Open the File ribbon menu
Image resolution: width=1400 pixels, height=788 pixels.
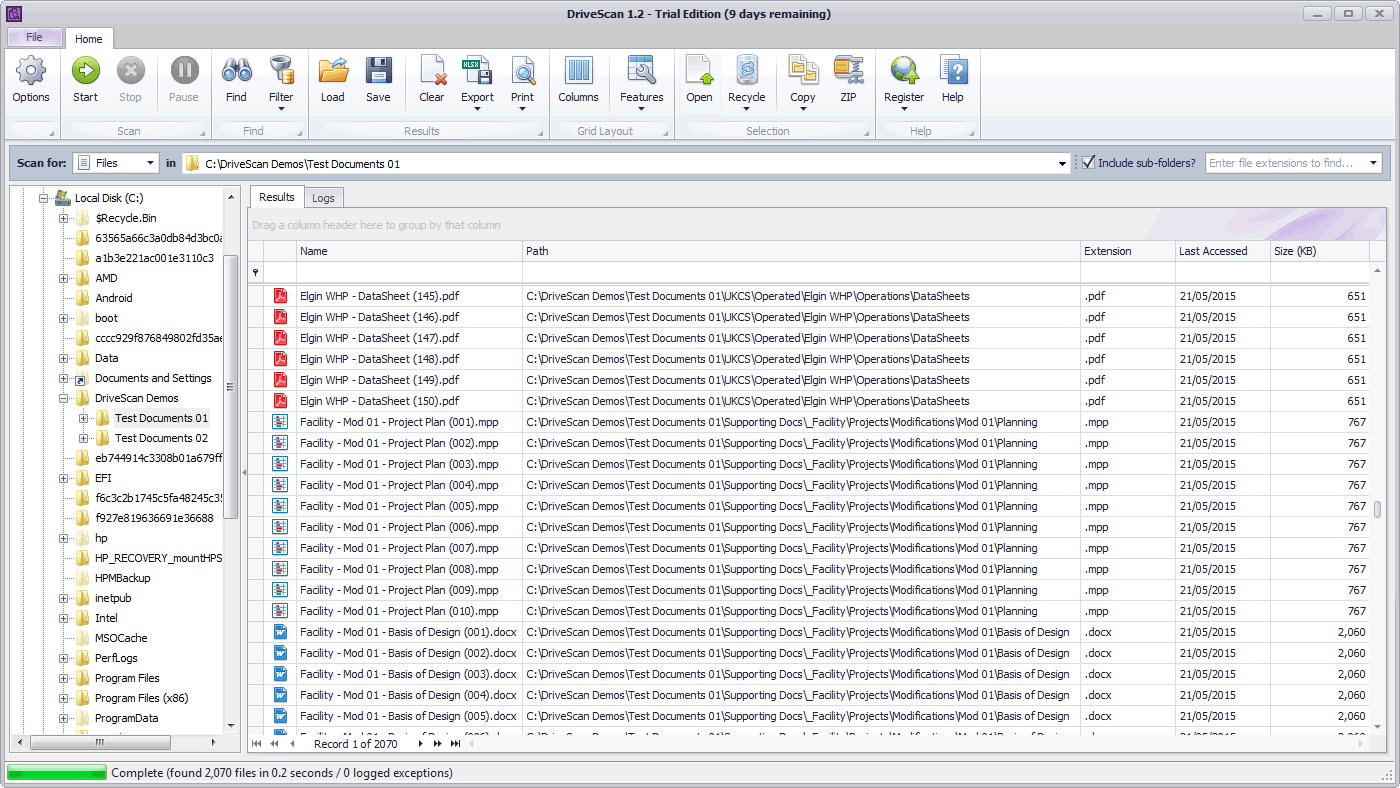pos(34,37)
